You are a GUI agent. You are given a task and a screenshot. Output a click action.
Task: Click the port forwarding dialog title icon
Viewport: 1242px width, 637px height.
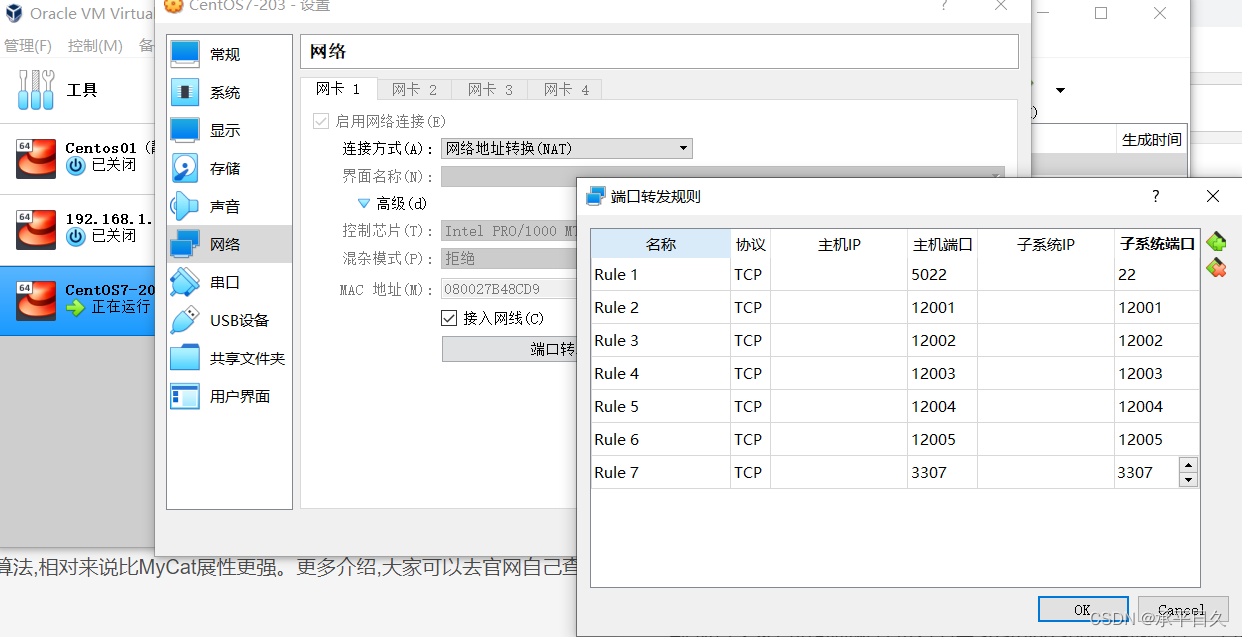(x=596, y=196)
